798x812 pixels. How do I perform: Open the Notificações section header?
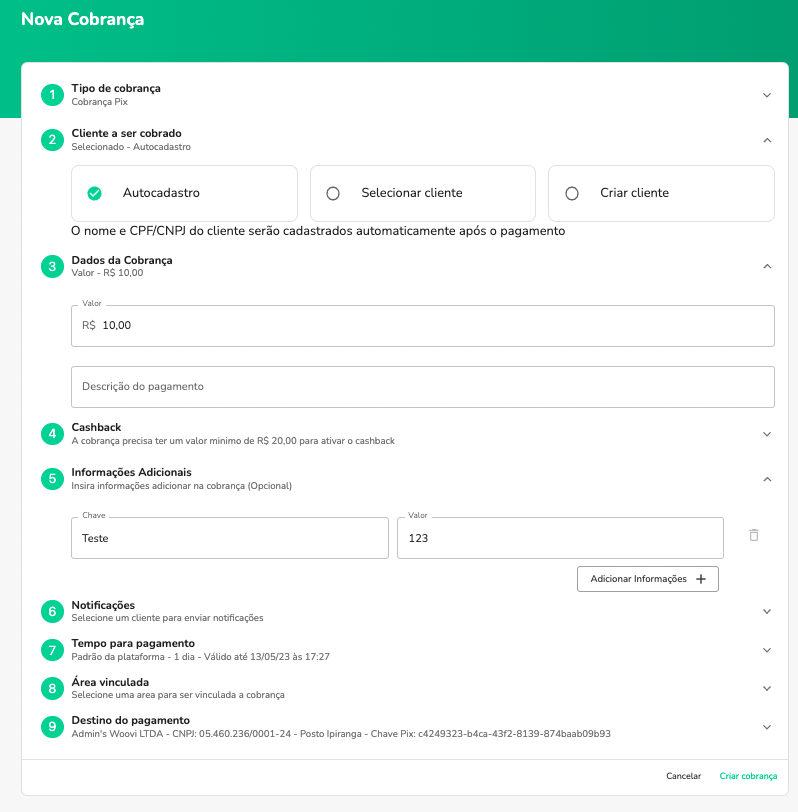(400, 610)
